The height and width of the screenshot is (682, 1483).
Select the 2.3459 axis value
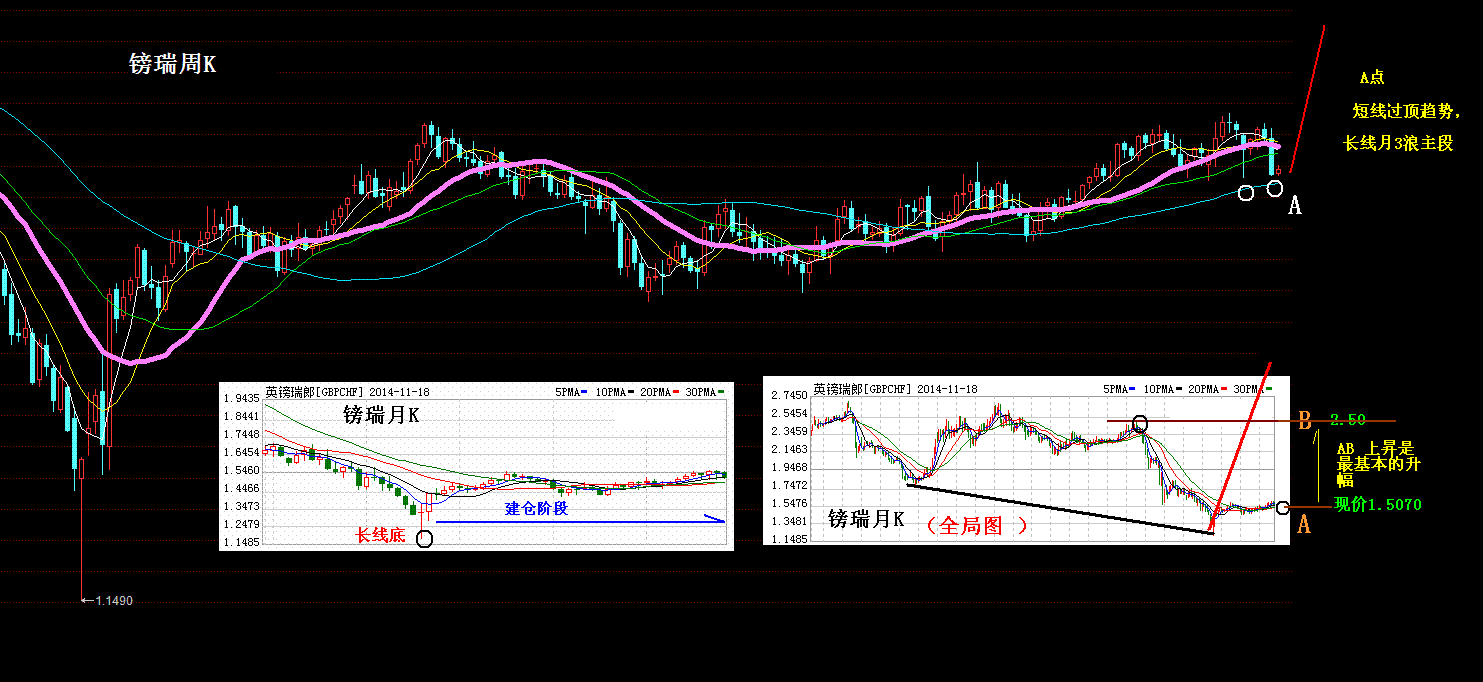click(790, 431)
